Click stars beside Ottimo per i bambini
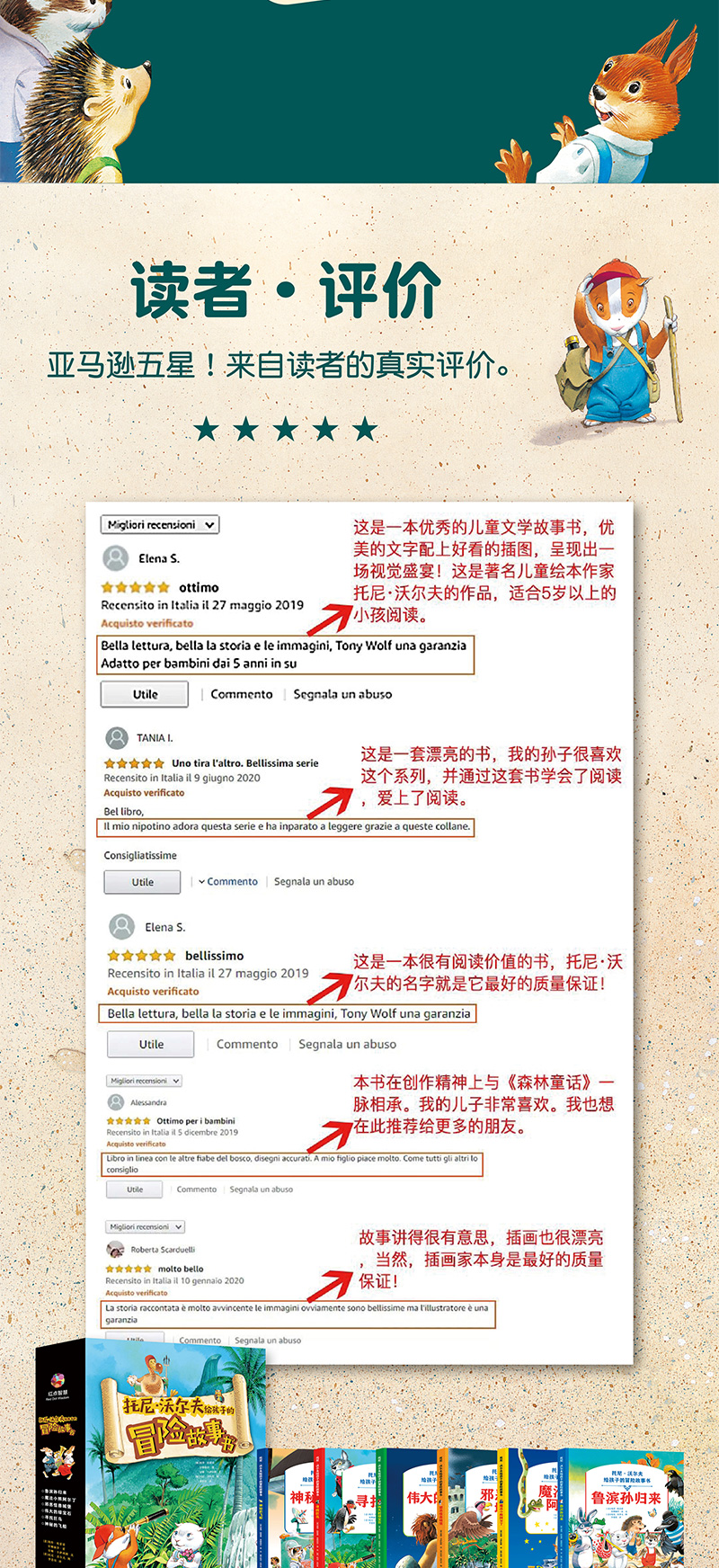 click(x=129, y=1121)
